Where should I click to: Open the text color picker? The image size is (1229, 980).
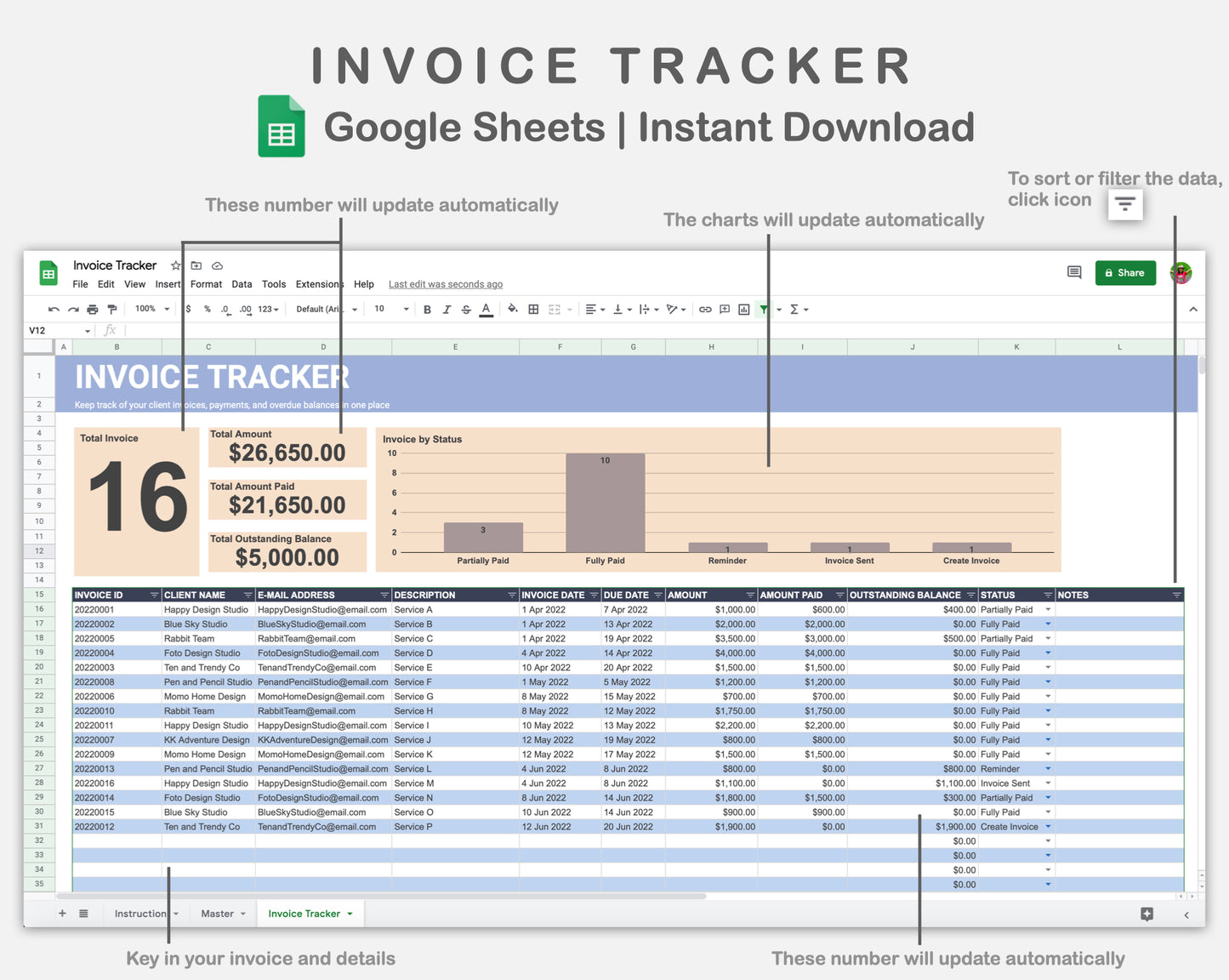click(486, 310)
